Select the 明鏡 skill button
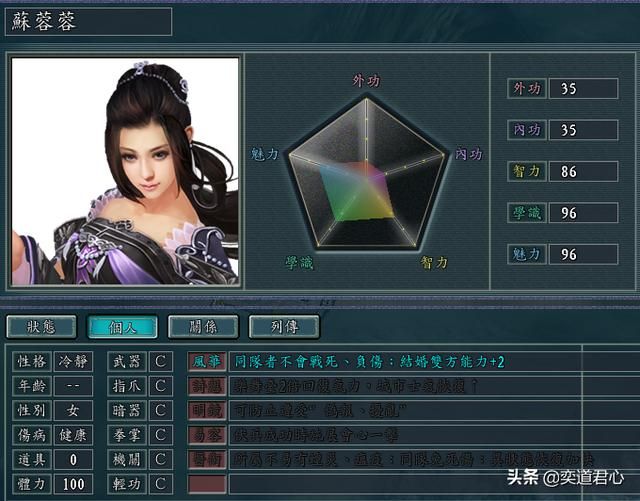This screenshot has height=501, width=640. 207,410
